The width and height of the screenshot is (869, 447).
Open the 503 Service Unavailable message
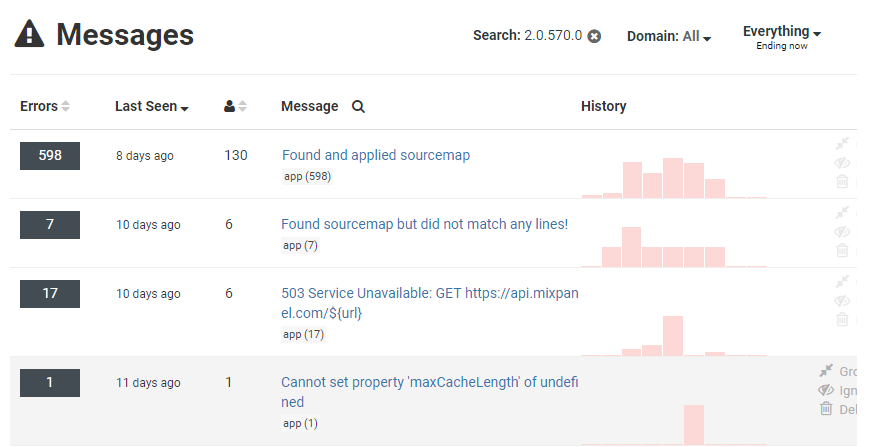point(430,303)
